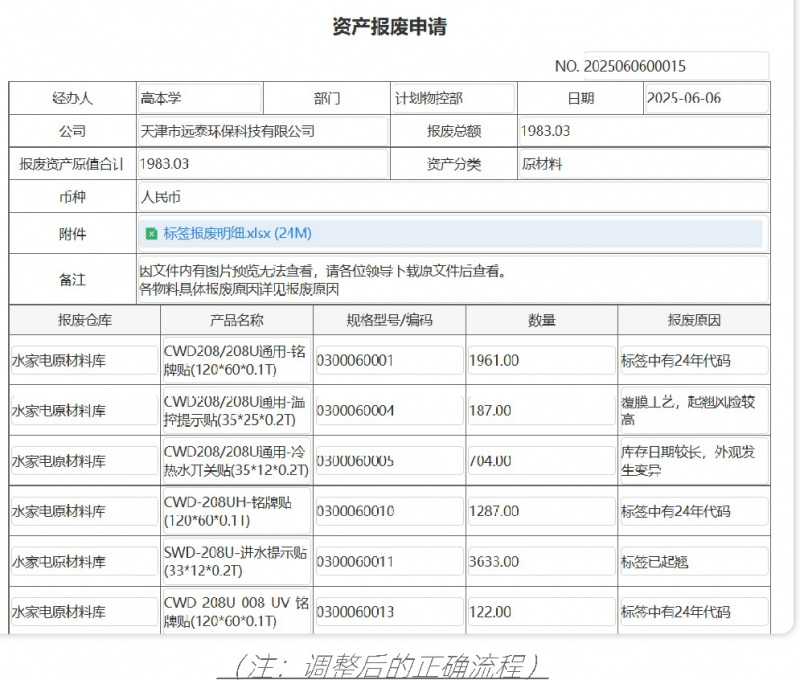Click the 报废原因 cell reading 标签已起翘
This screenshot has height=680, width=800.
pyautogui.click(x=693, y=562)
